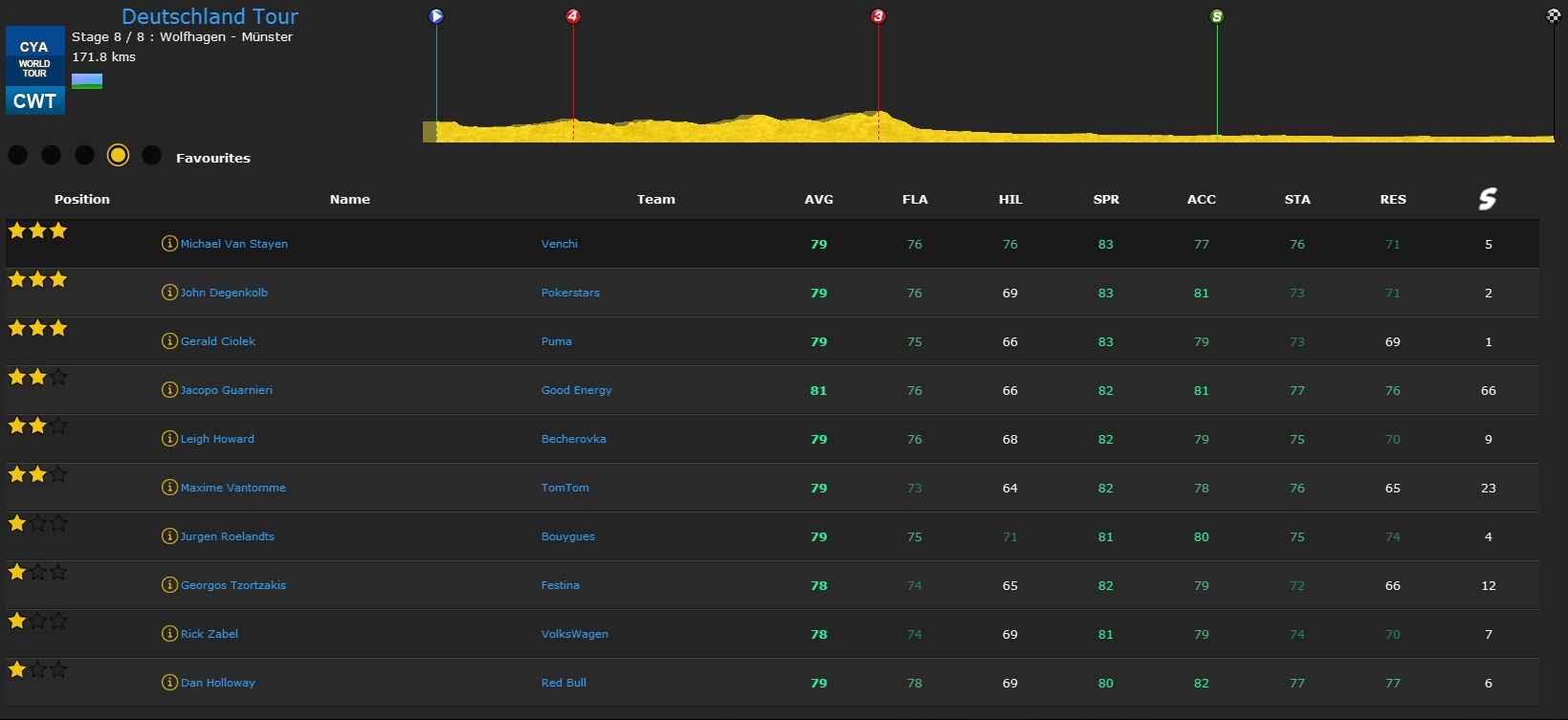Open rider Rick Zabel
The image size is (1568, 720).
click(x=210, y=634)
